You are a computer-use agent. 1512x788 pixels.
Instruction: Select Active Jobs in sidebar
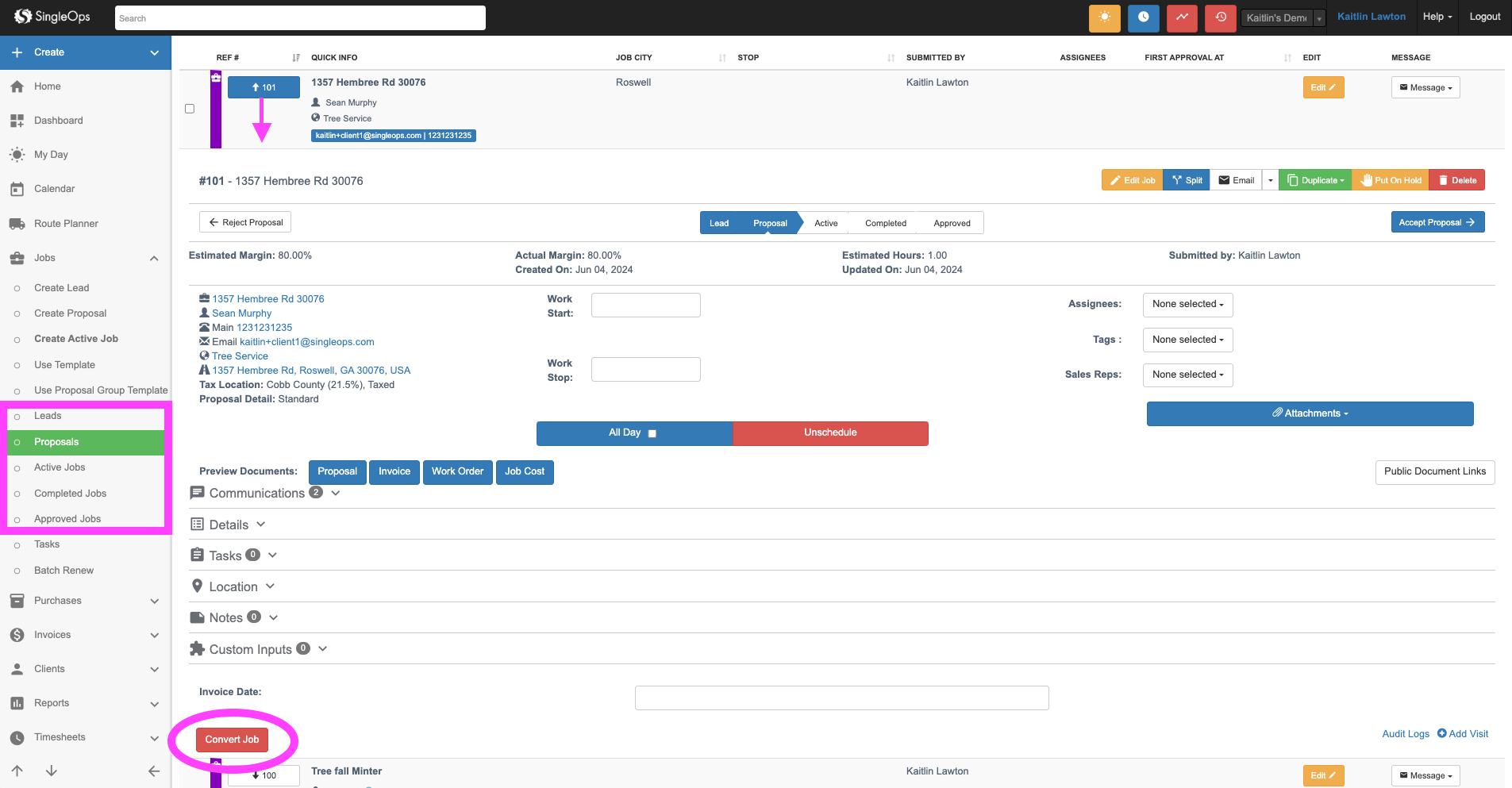click(60, 467)
